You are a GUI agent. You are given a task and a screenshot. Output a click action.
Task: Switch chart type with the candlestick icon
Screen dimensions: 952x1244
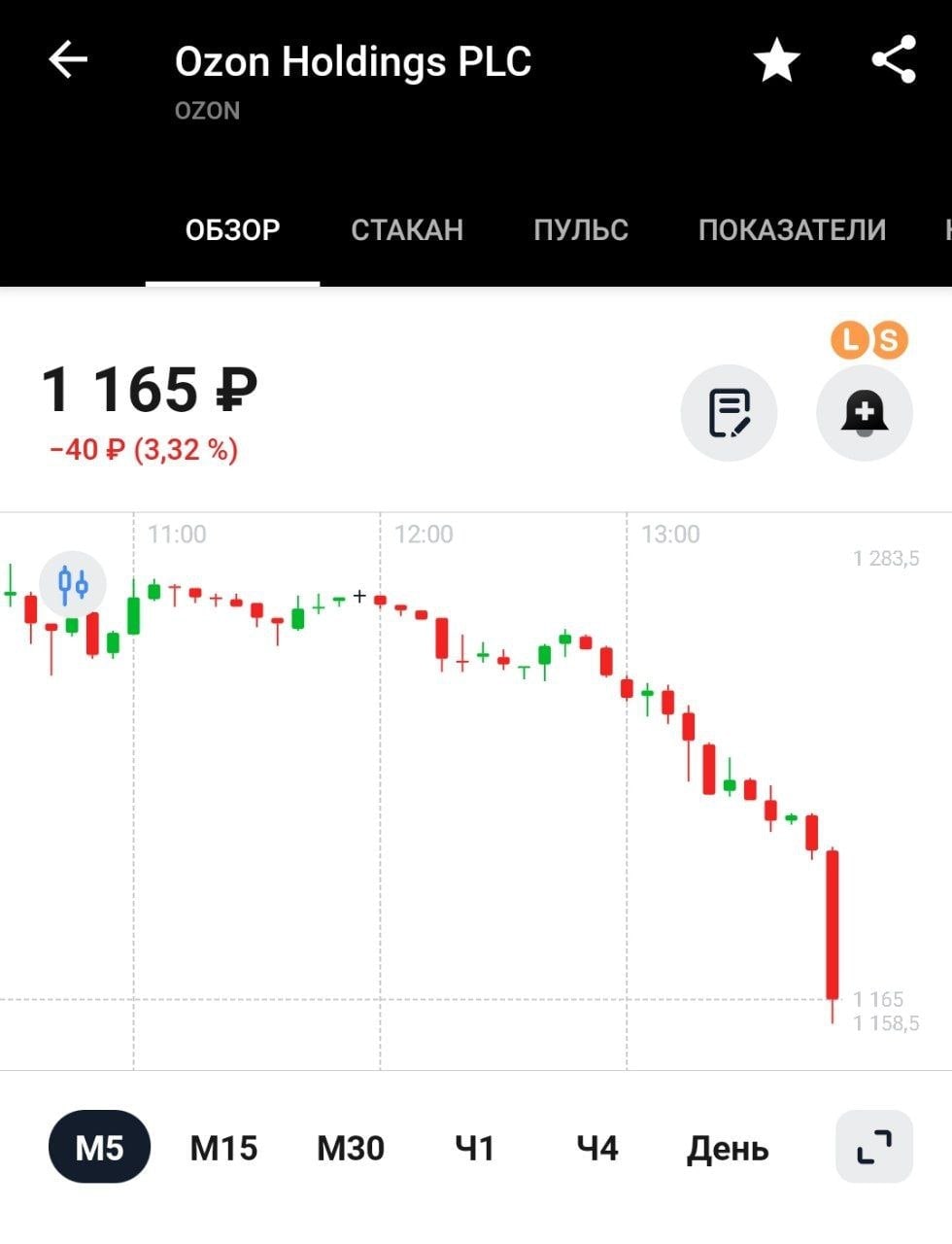point(73,585)
